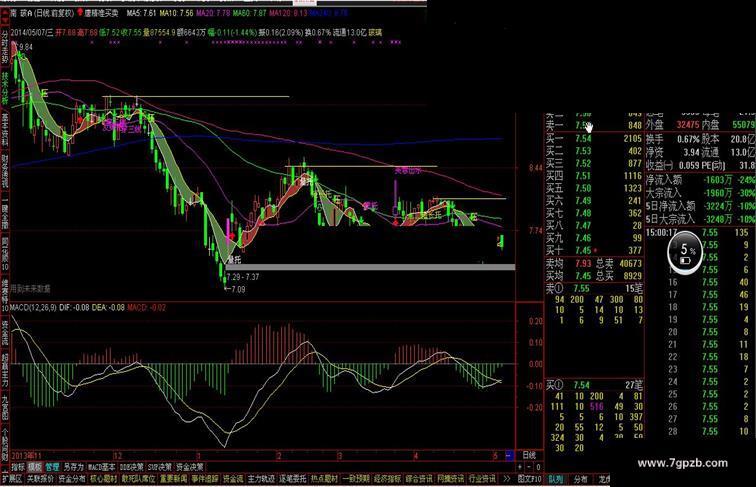Click the 外盘 32475 value
The width and height of the screenshot is (756, 487).
(x=688, y=125)
